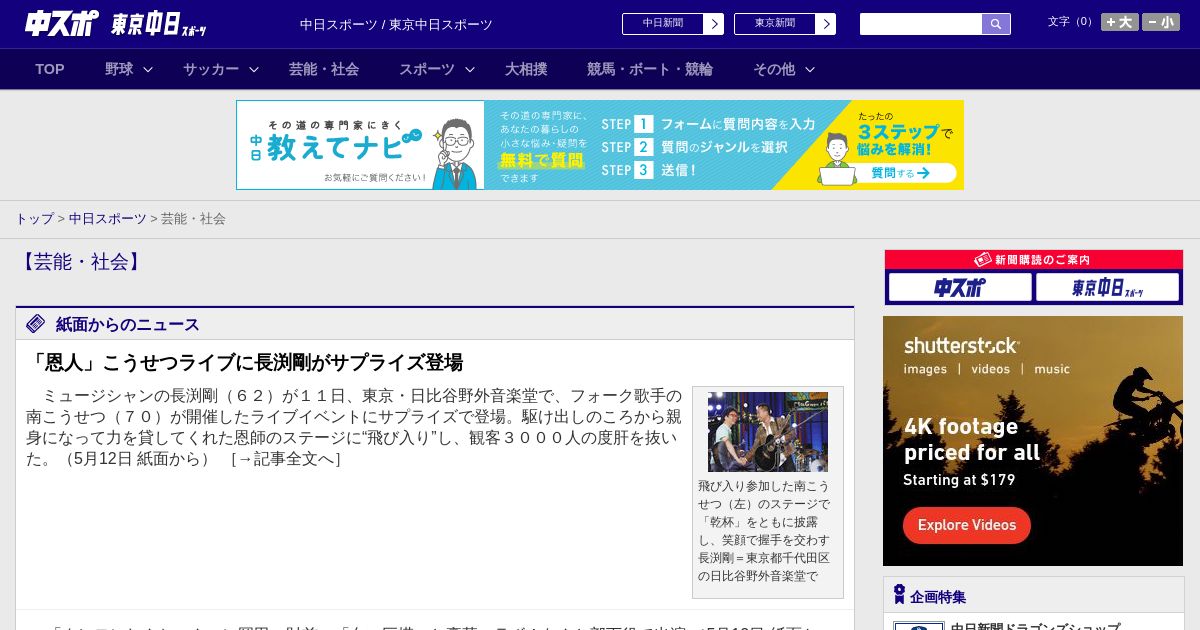This screenshot has width=1200, height=630.
Task: Decrease text size with －小 button
Action: (1161, 22)
